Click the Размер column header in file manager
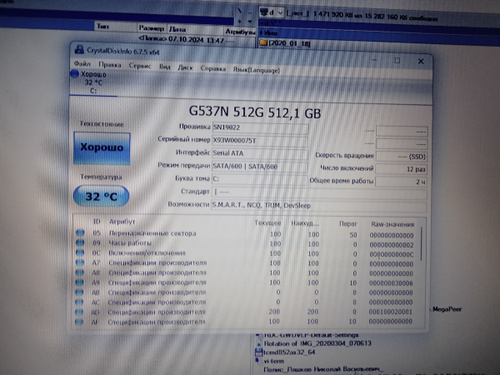 tap(152, 28)
